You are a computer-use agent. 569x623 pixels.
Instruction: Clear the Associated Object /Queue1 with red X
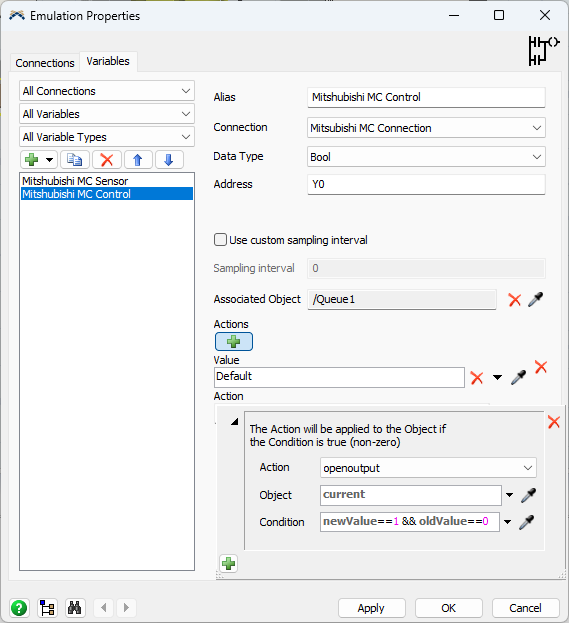point(515,300)
